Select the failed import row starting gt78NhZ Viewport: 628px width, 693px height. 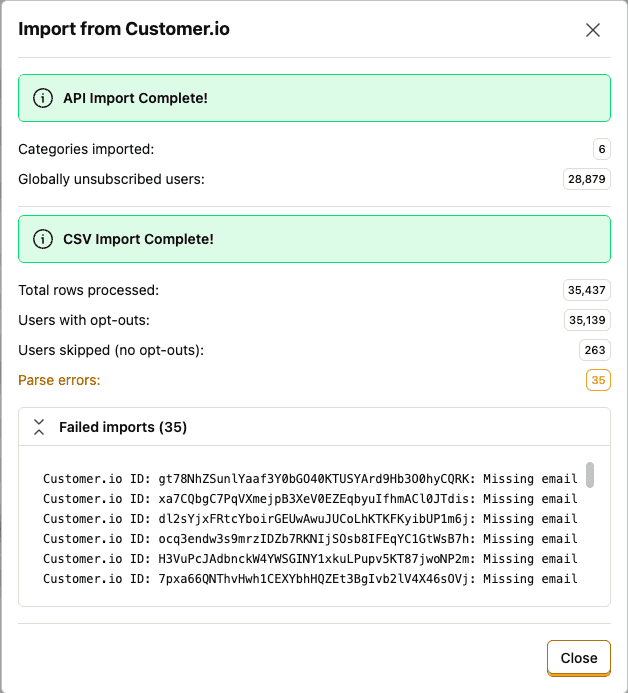[310, 479]
